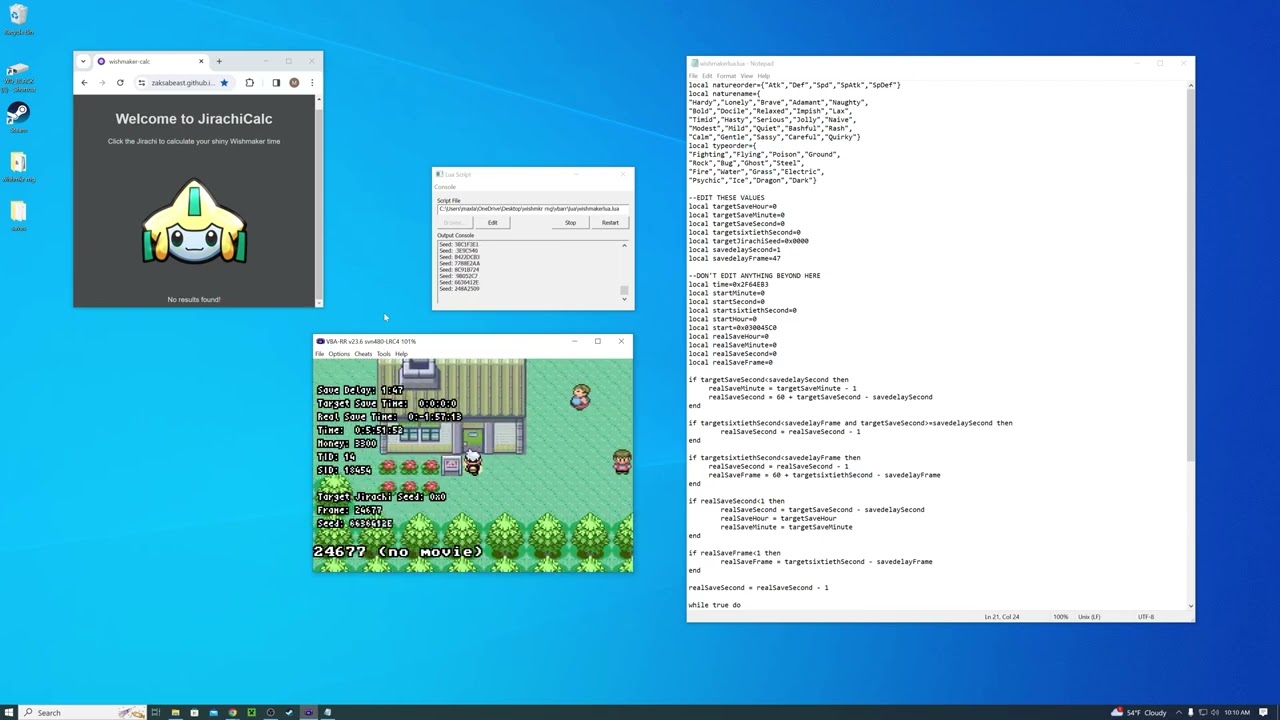Click 'Ln 21, Col 24' in Notepad status bar
Screen dimensions: 1280x720
click(1002, 617)
